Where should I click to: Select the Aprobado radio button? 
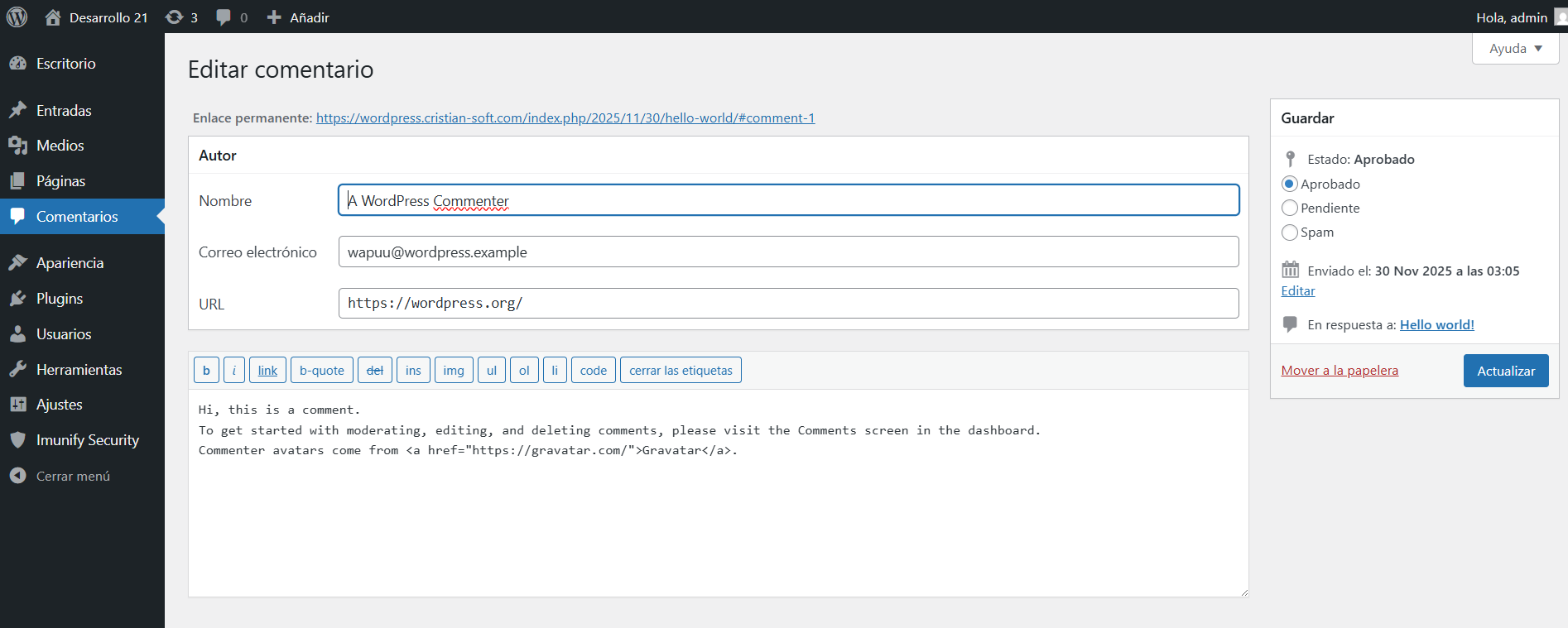tap(1289, 184)
